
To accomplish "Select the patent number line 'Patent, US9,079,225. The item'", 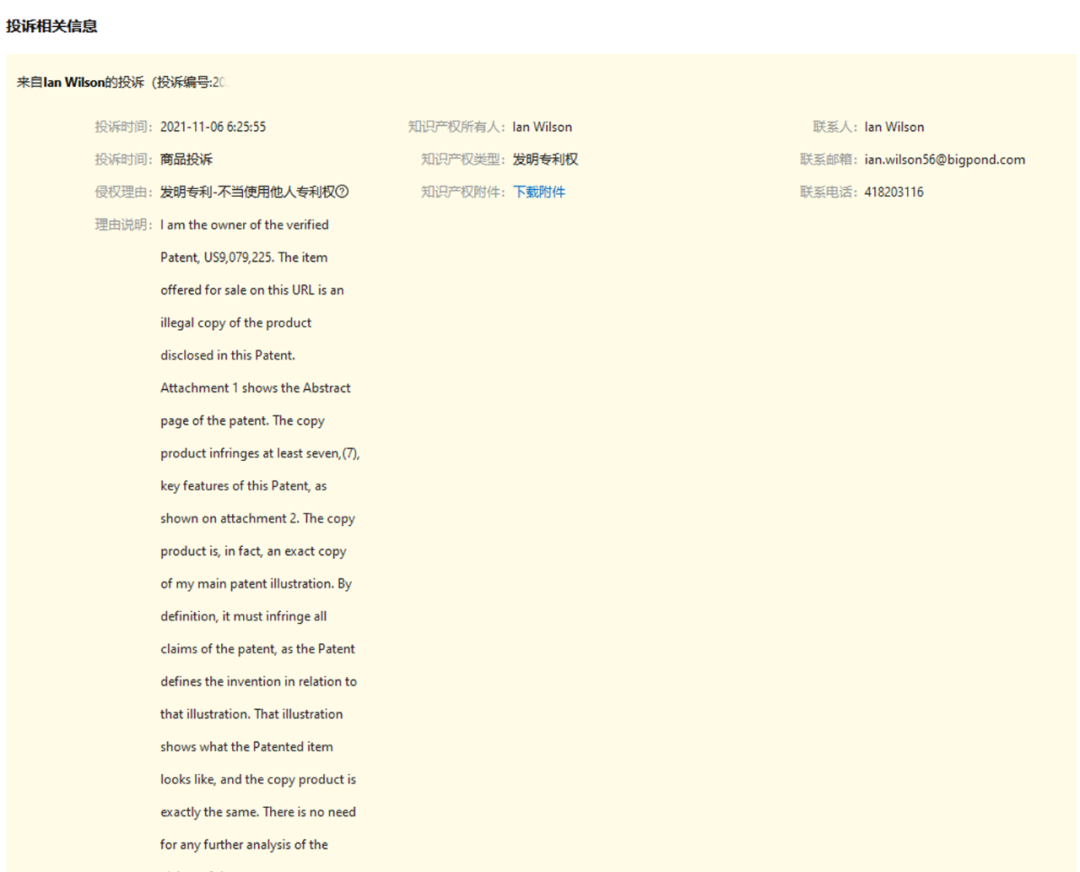I will [244, 258].
